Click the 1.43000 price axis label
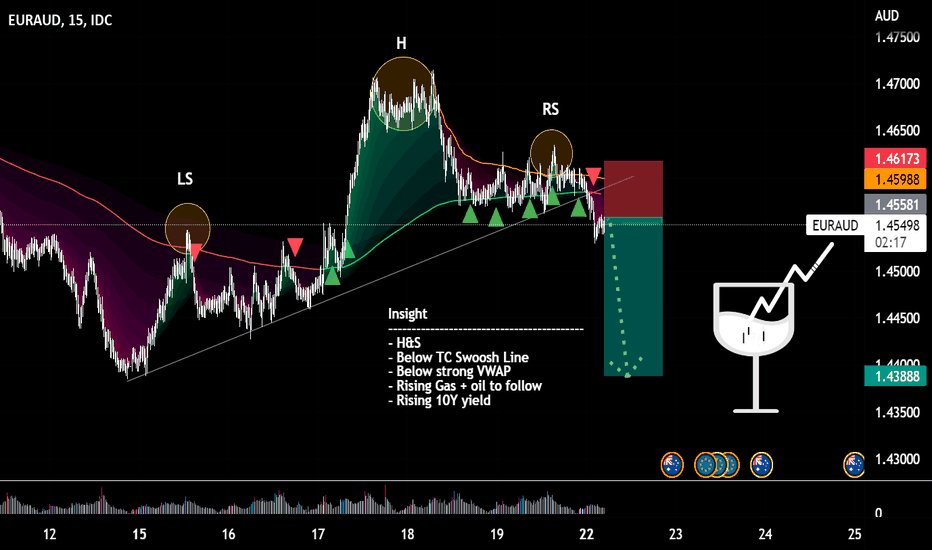 click(897, 460)
